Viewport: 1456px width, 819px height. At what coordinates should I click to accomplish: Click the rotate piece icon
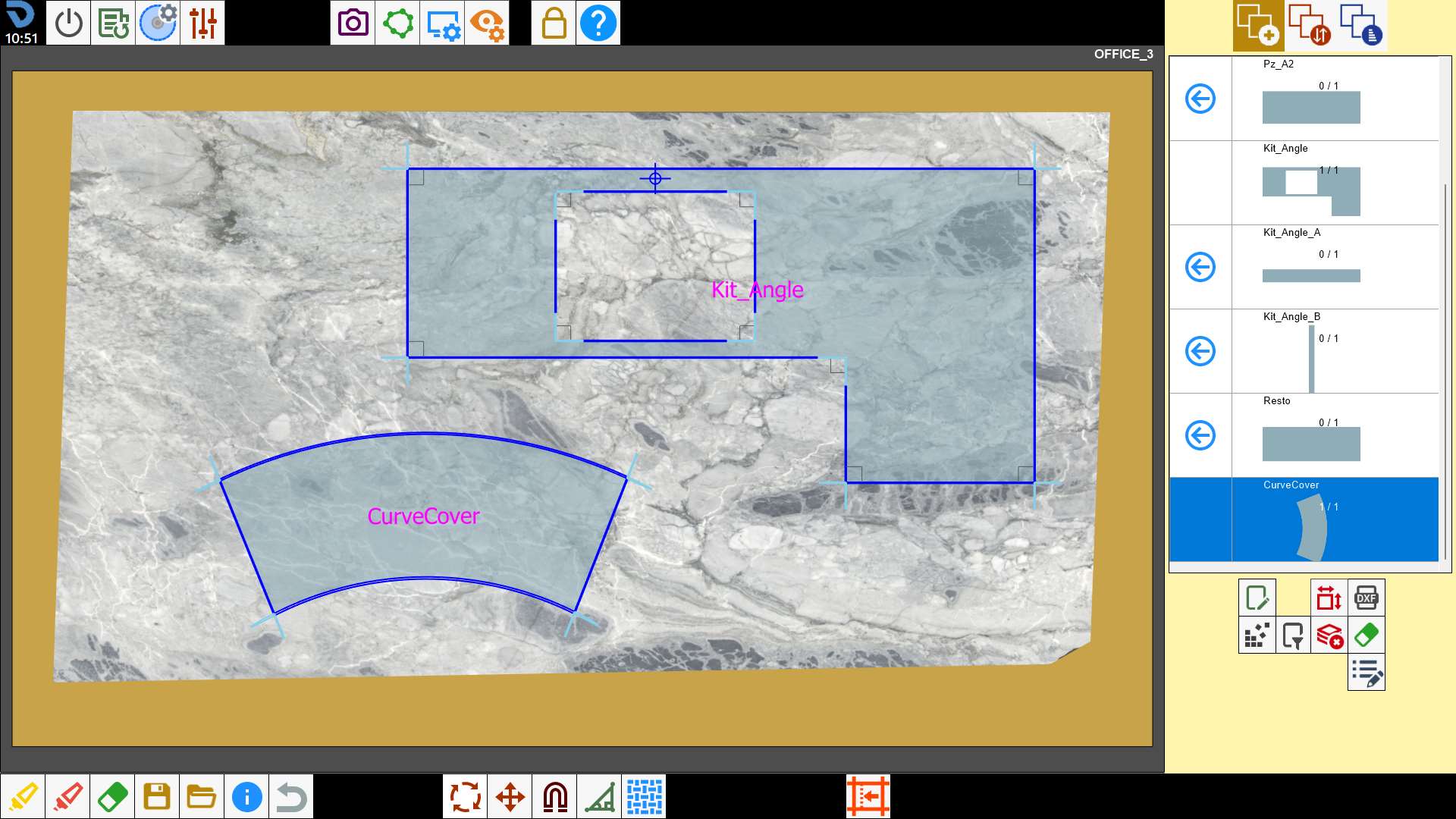click(x=465, y=797)
